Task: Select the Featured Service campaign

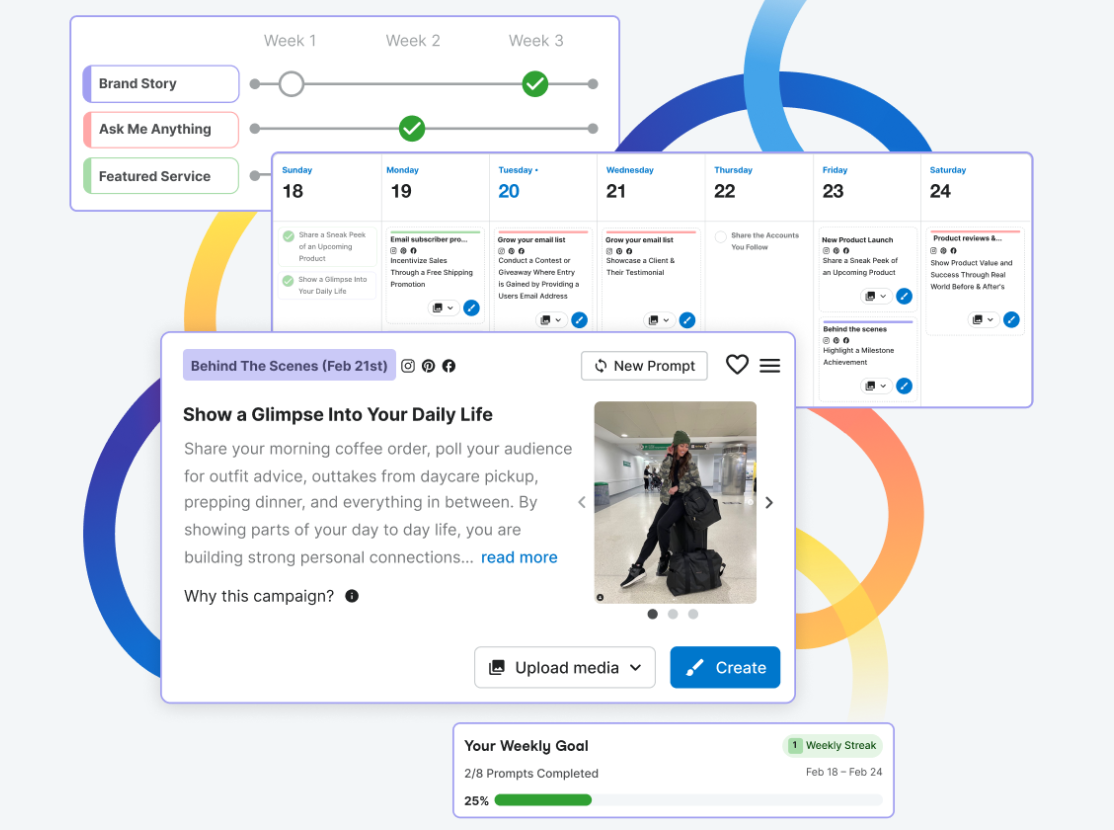Action: [161, 176]
